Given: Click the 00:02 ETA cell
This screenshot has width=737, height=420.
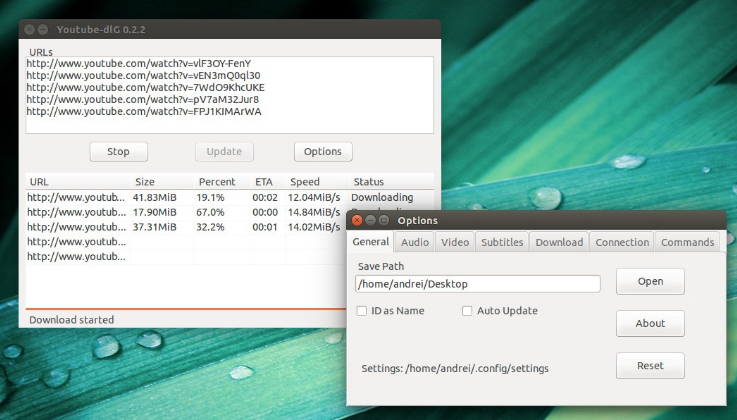Looking at the screenshot, I should [265, 197].
